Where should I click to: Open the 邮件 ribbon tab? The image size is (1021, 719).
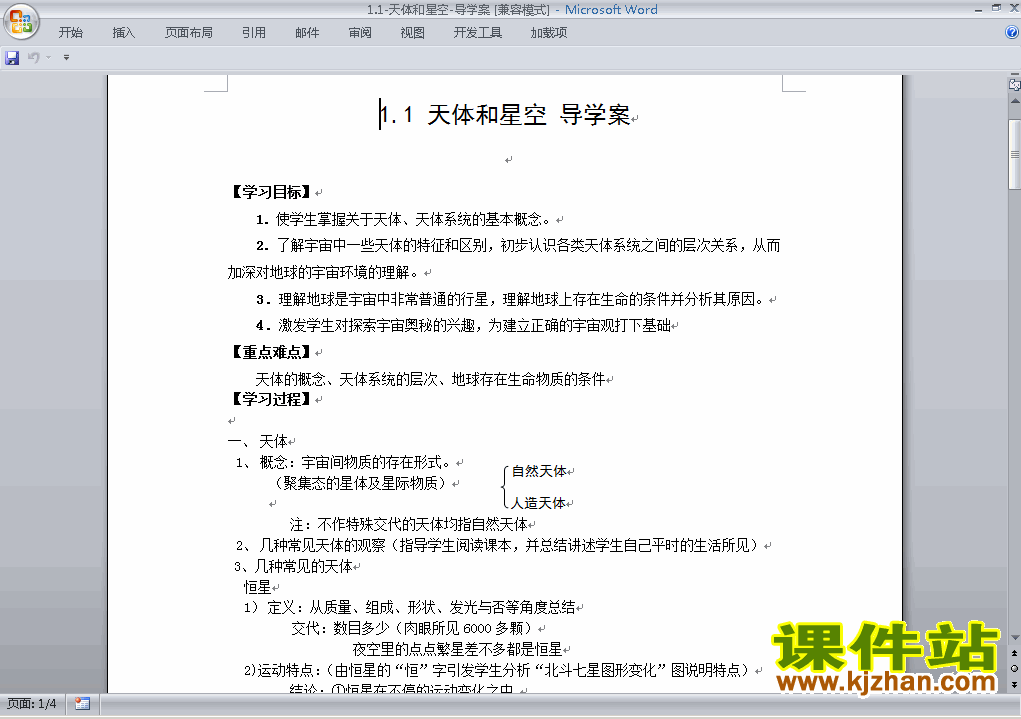307,33
